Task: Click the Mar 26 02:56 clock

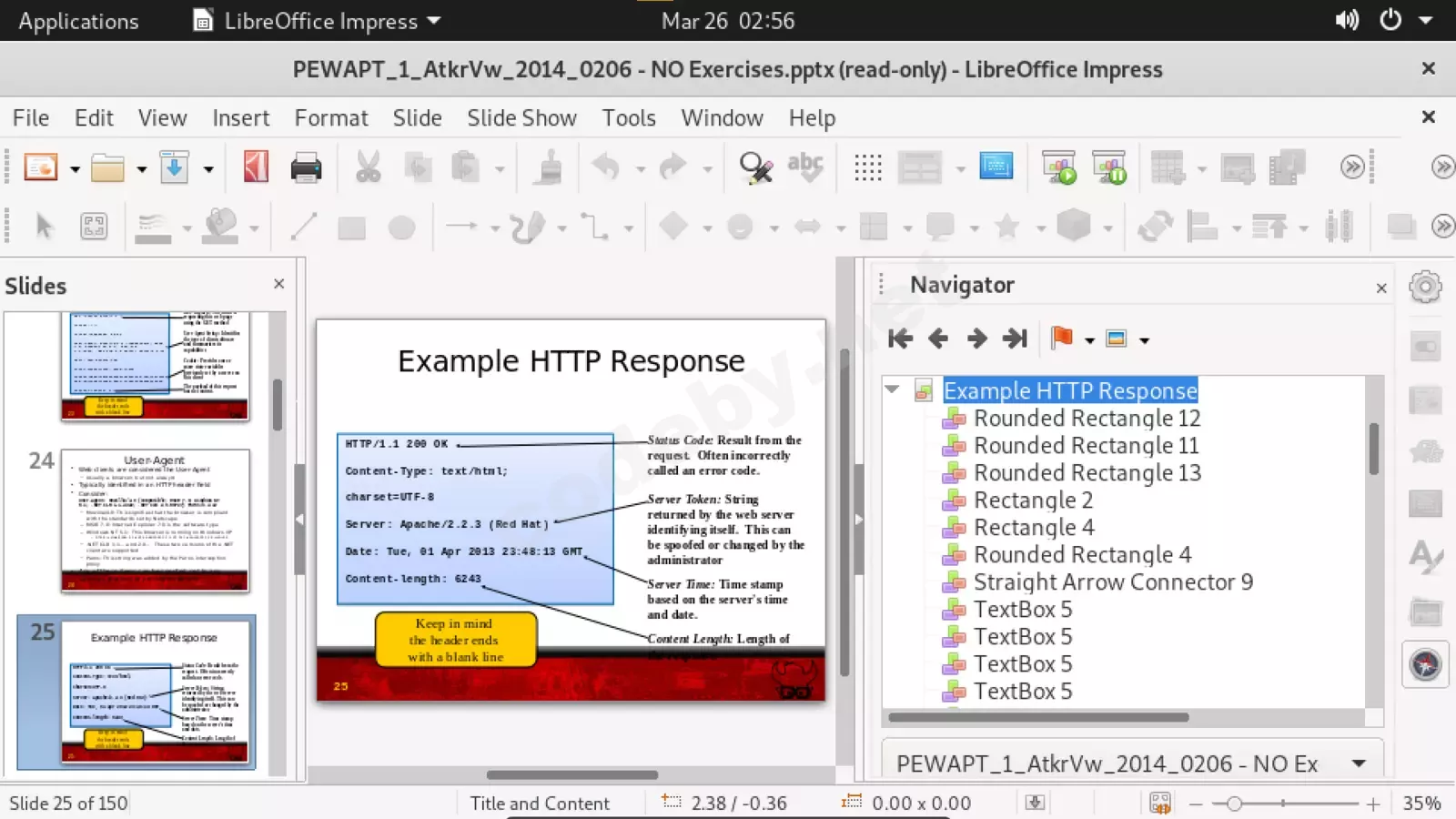Action: [x=728, y=21]
